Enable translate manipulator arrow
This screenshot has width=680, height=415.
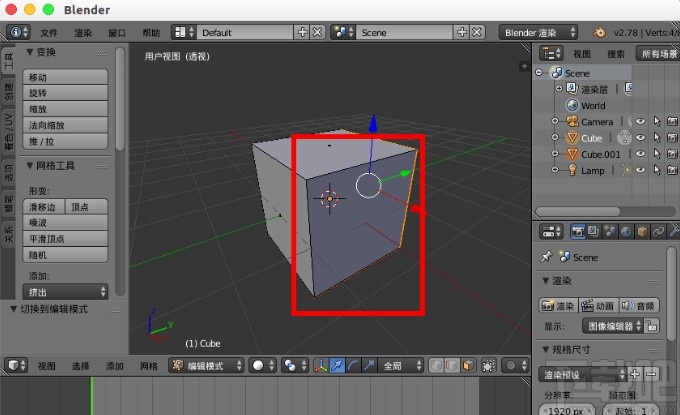[337, 366]
